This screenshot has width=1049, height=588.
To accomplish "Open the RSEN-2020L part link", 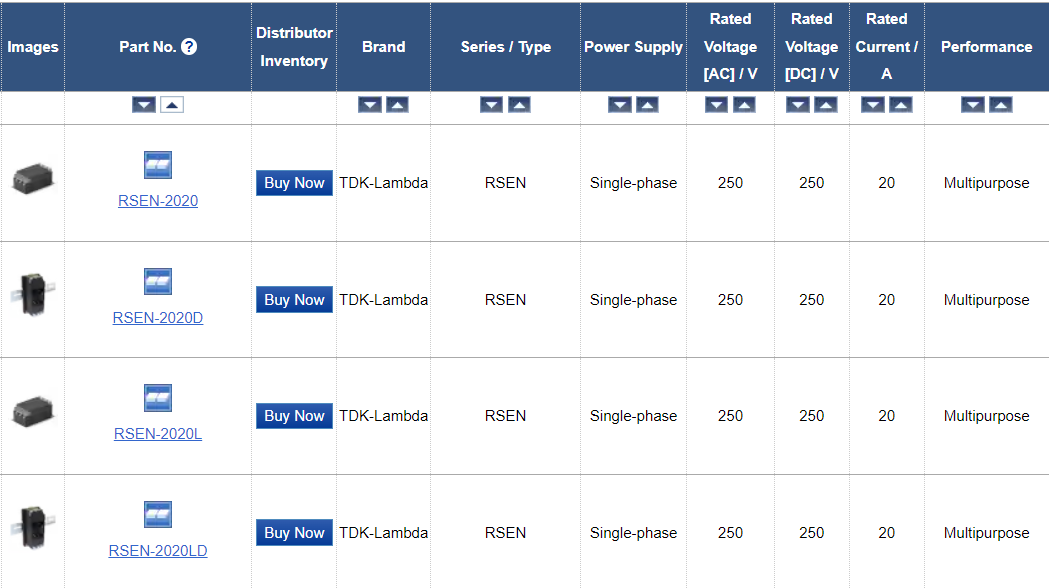I will 158,433.
